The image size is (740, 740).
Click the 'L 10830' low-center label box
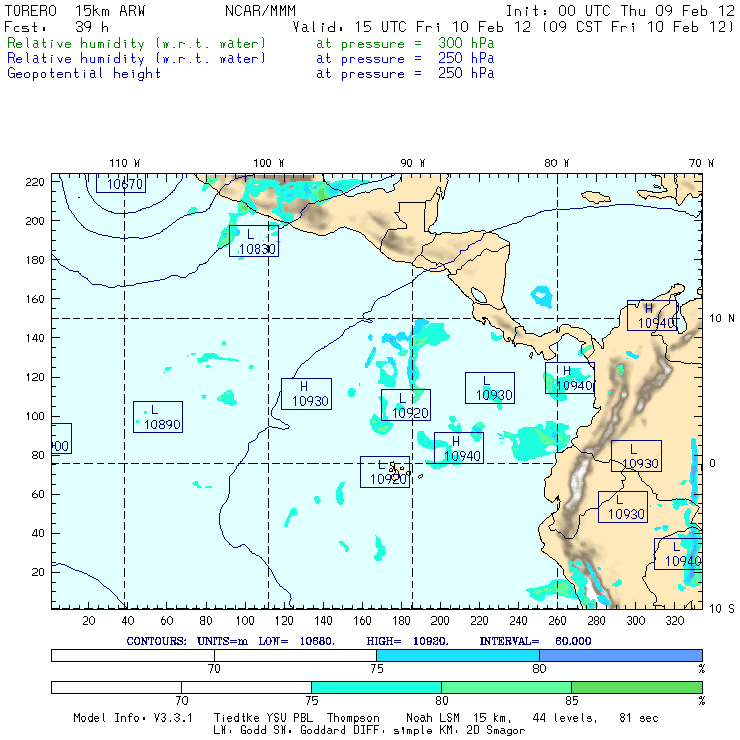click(x=254, y=241)
